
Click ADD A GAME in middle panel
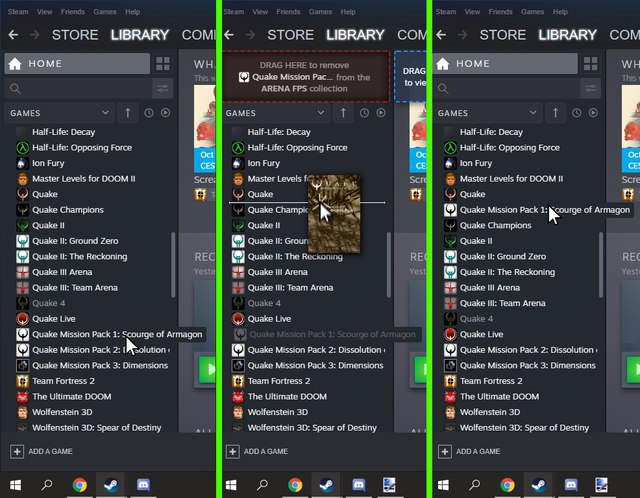tap(257, 451)
